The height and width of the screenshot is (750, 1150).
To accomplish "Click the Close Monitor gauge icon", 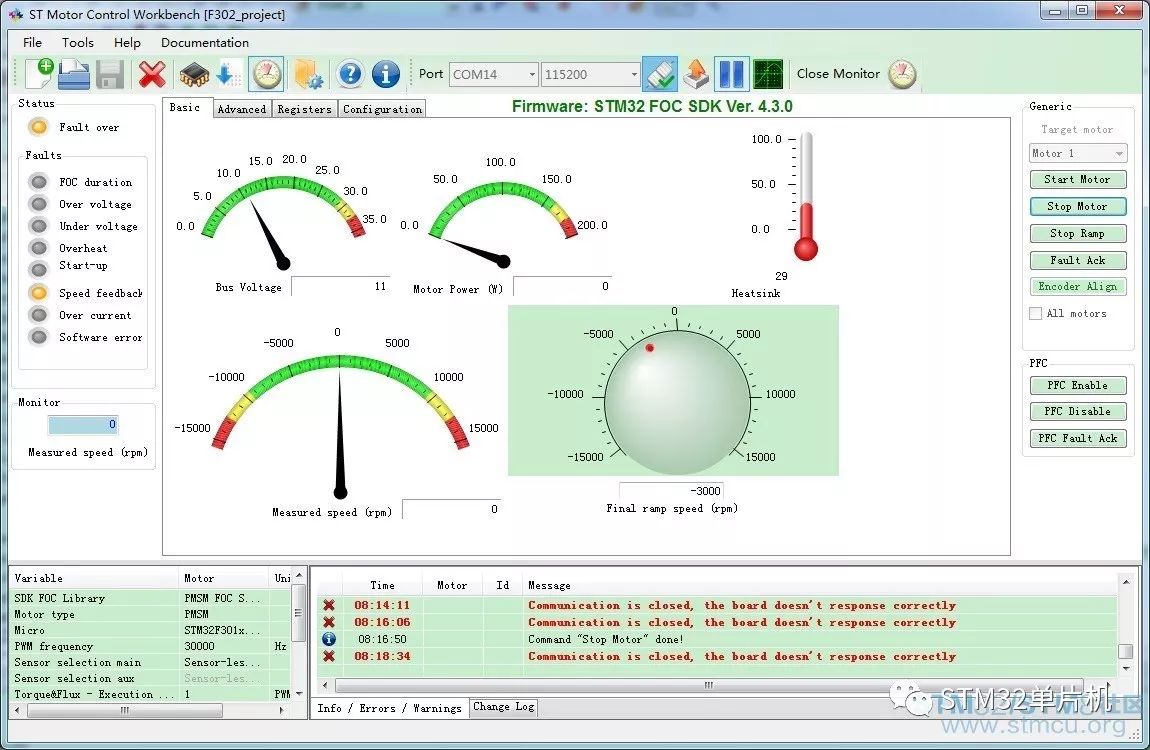I will [902, 74].
